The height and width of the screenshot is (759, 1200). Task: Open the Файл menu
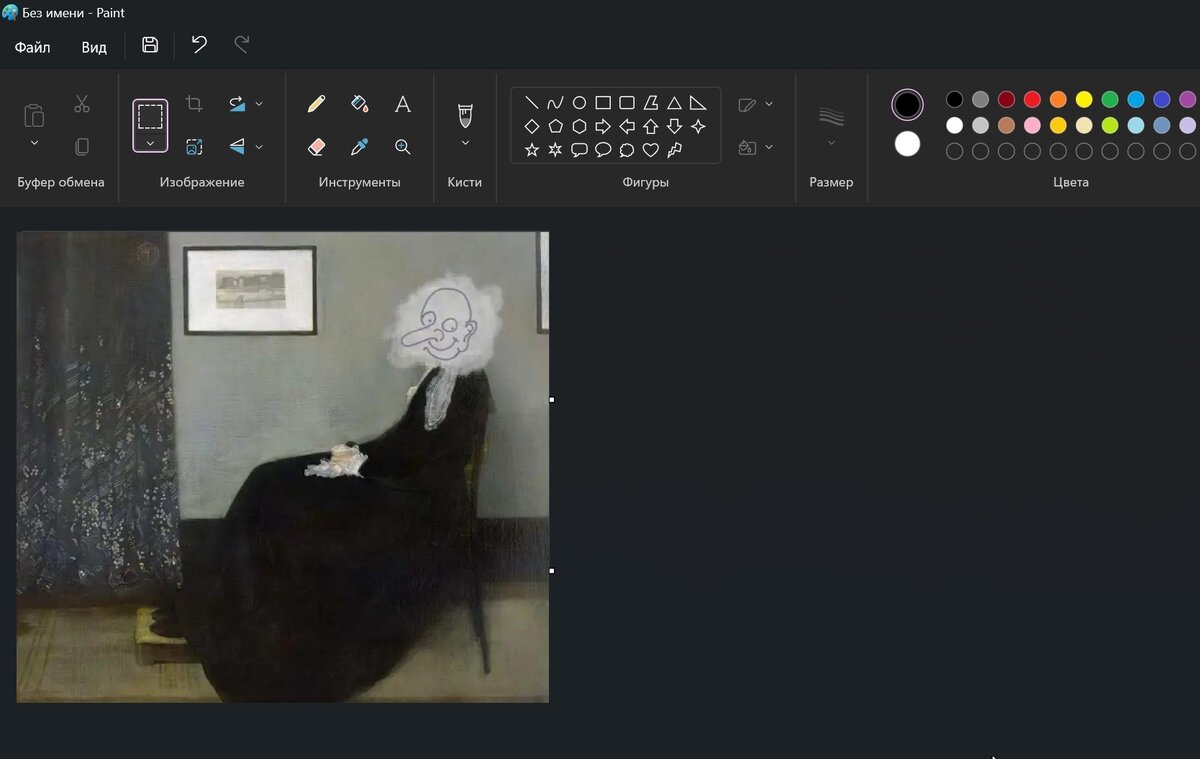click(x=32, y=47)
